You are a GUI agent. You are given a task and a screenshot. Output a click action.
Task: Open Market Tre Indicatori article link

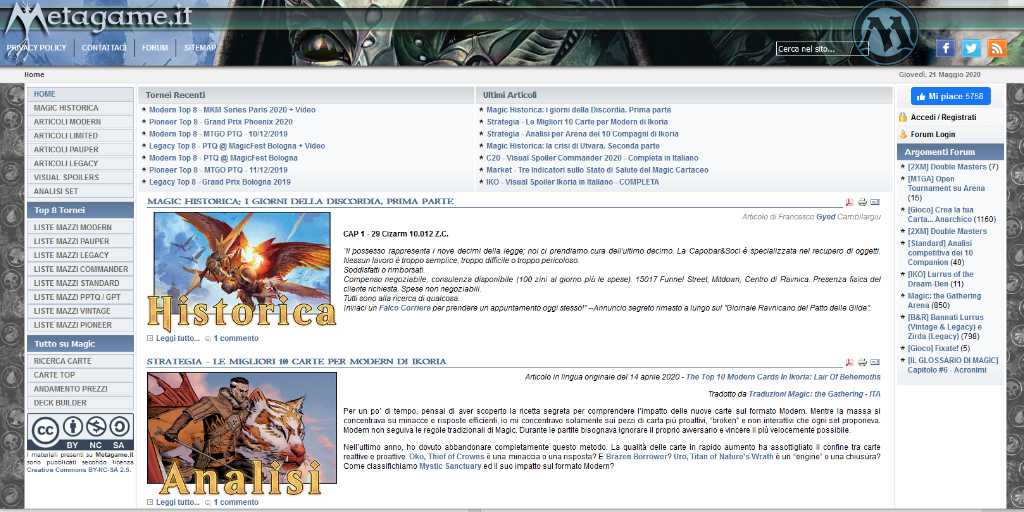[x=598, y=170]
